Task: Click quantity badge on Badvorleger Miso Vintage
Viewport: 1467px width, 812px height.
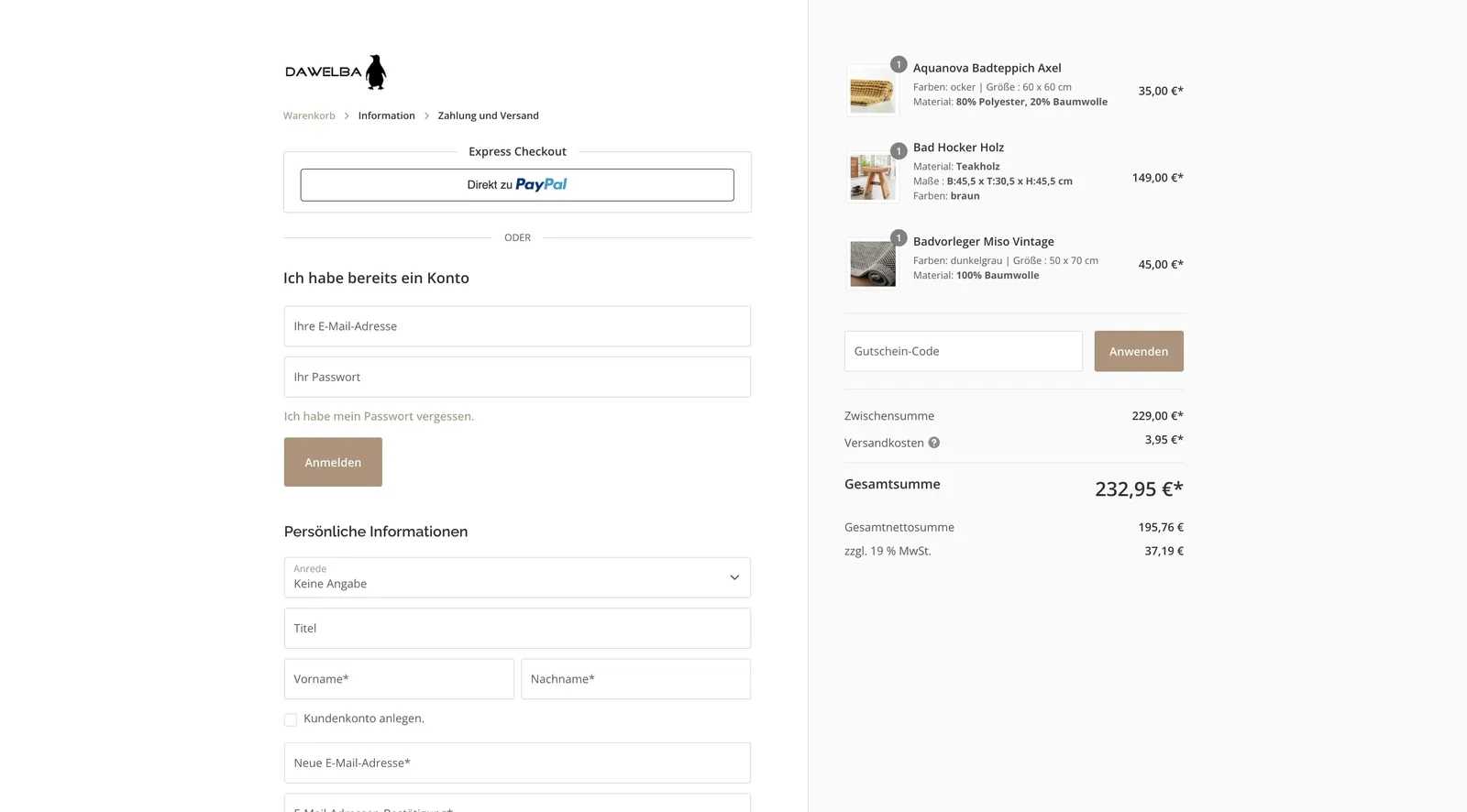Action: click(899, 238)
